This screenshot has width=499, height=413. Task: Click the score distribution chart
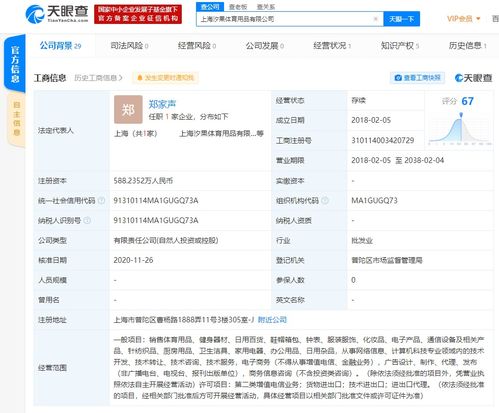pyautogui.click(x=460, y=128)
